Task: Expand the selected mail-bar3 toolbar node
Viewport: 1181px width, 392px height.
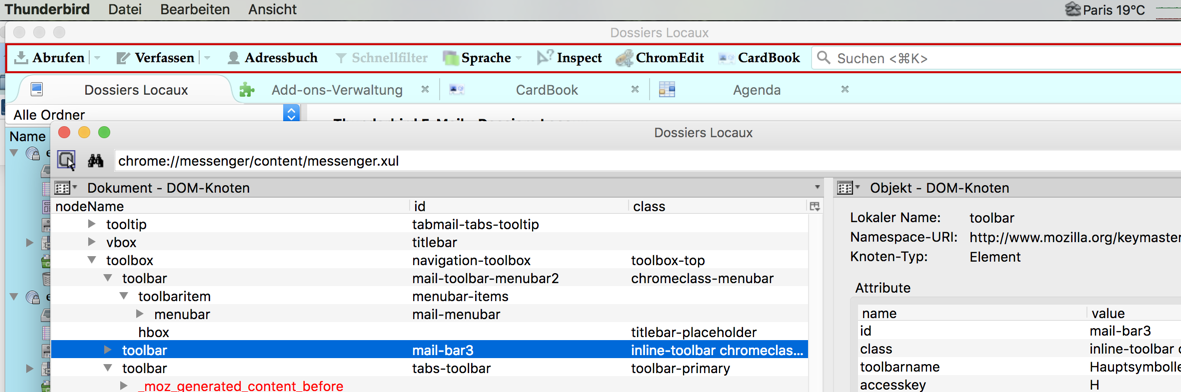Action: pos(108,350)
